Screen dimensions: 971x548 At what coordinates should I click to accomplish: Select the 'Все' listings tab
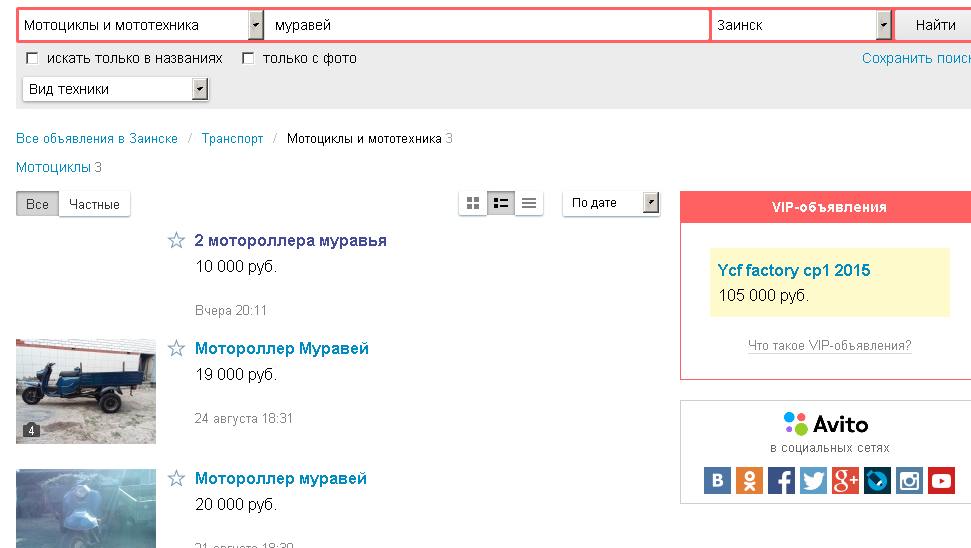coord(37,204)
